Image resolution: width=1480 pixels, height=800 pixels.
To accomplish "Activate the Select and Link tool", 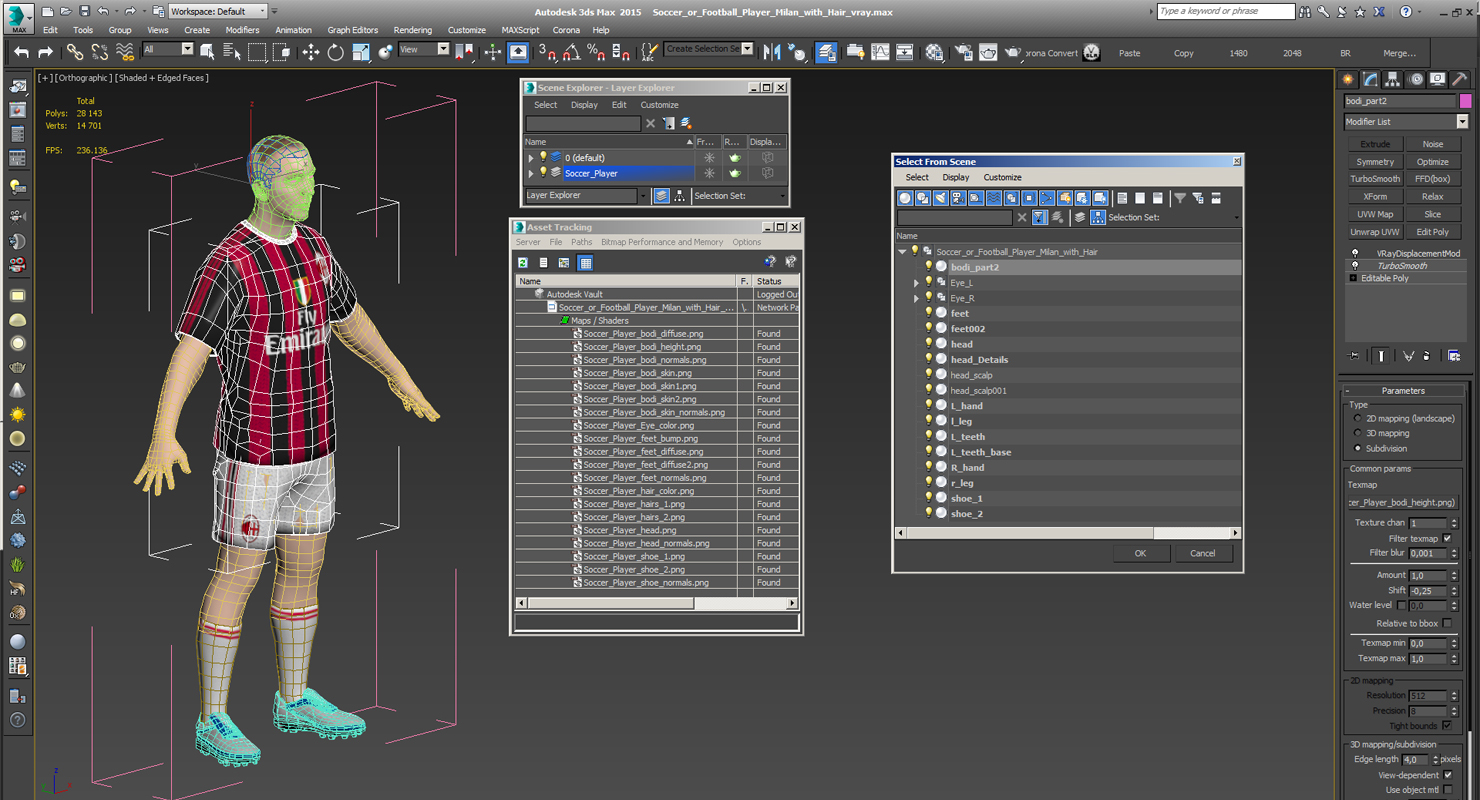I will coord(75,52).
